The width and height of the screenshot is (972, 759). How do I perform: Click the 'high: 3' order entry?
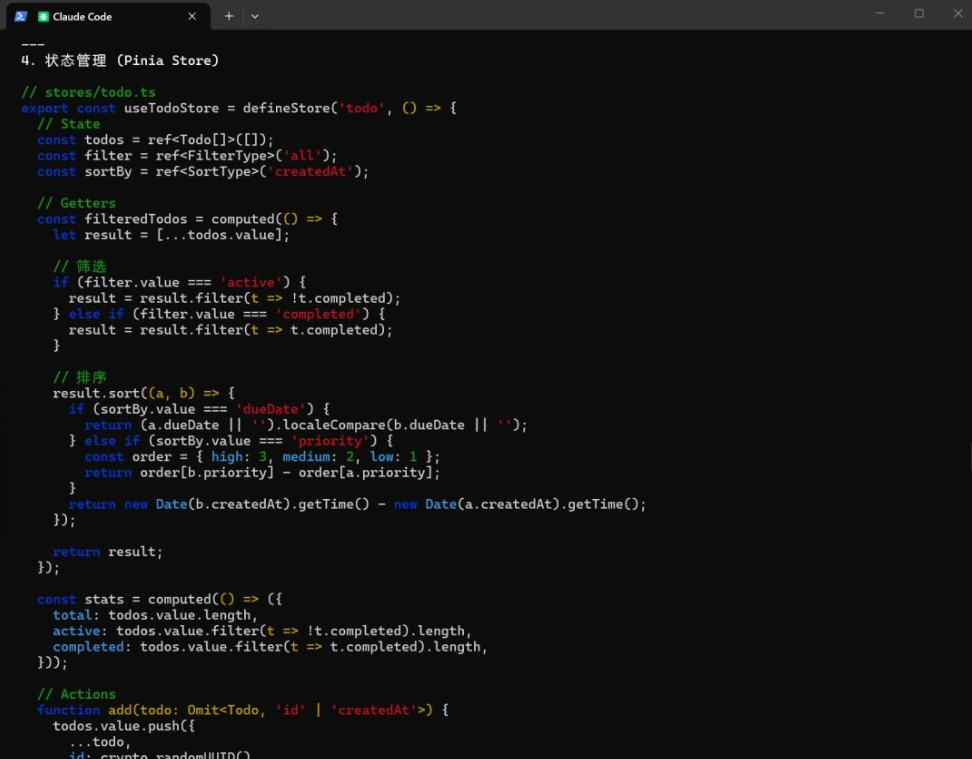(x=239, y=457)
